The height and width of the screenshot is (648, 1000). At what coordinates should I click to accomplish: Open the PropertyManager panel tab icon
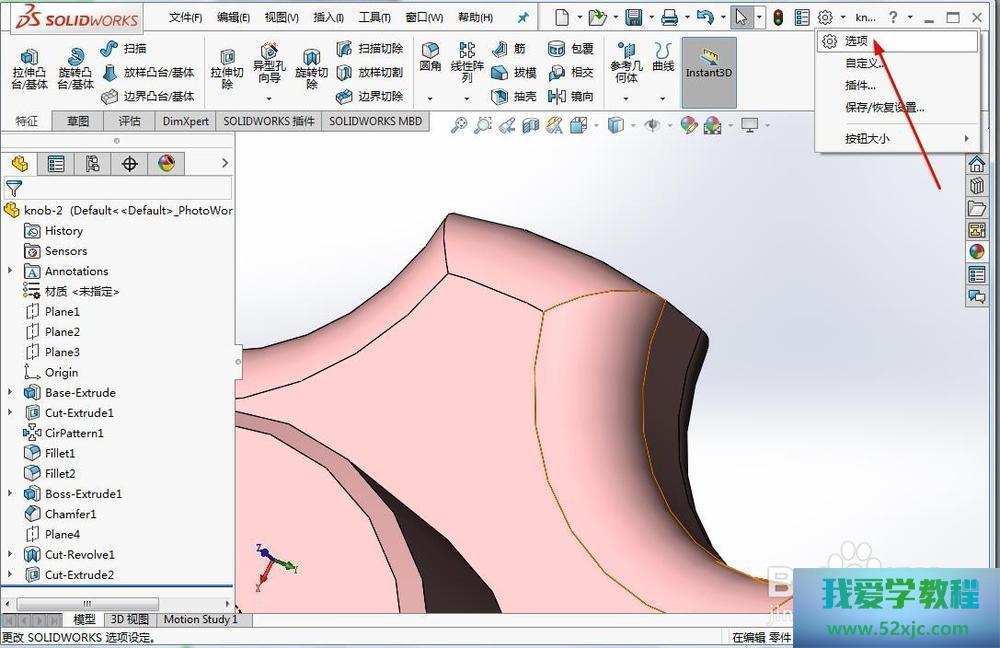point(56,164)
